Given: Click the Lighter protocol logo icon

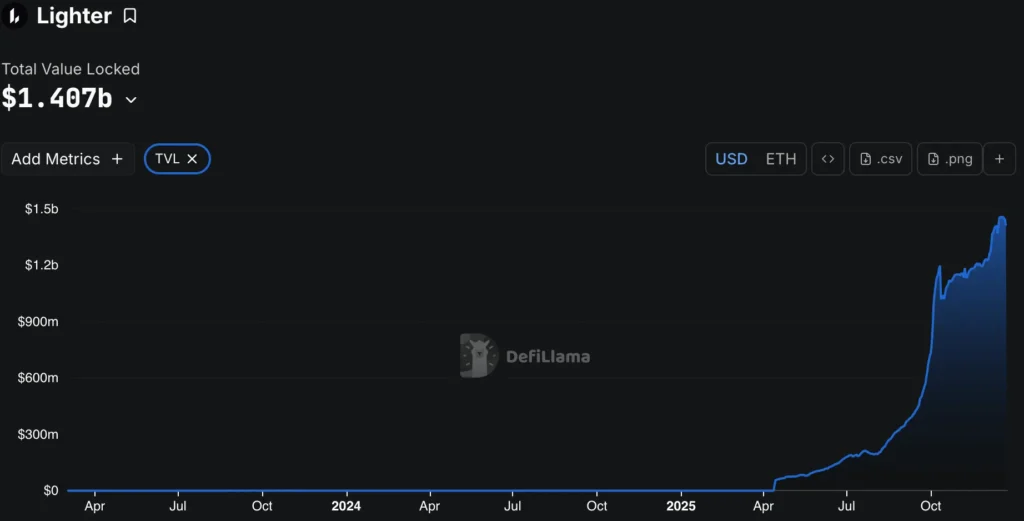Looking at the screenshot, I should tap(14, 15).
